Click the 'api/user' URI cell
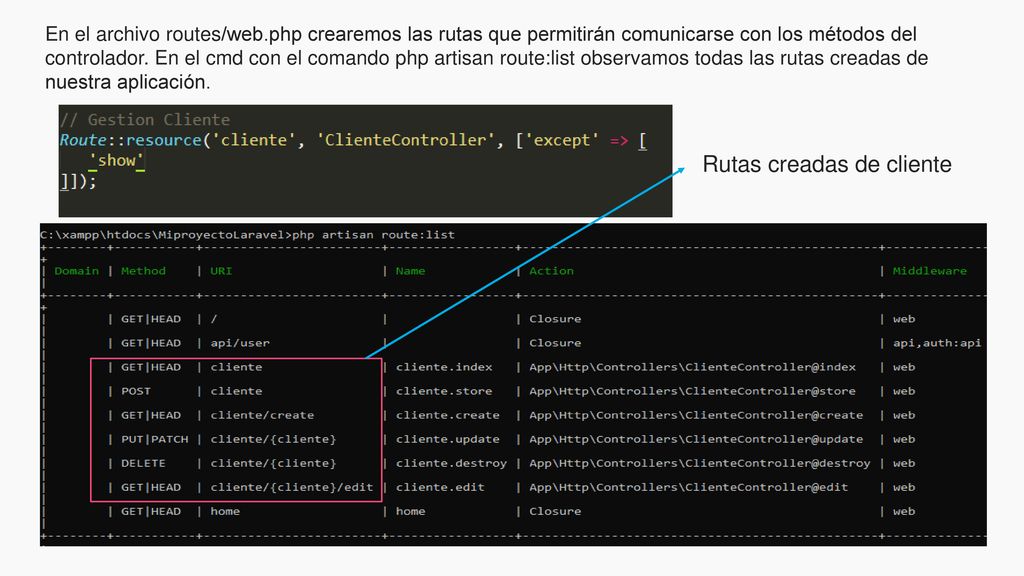Screen dimensions: 1024x576 point(240,343)
